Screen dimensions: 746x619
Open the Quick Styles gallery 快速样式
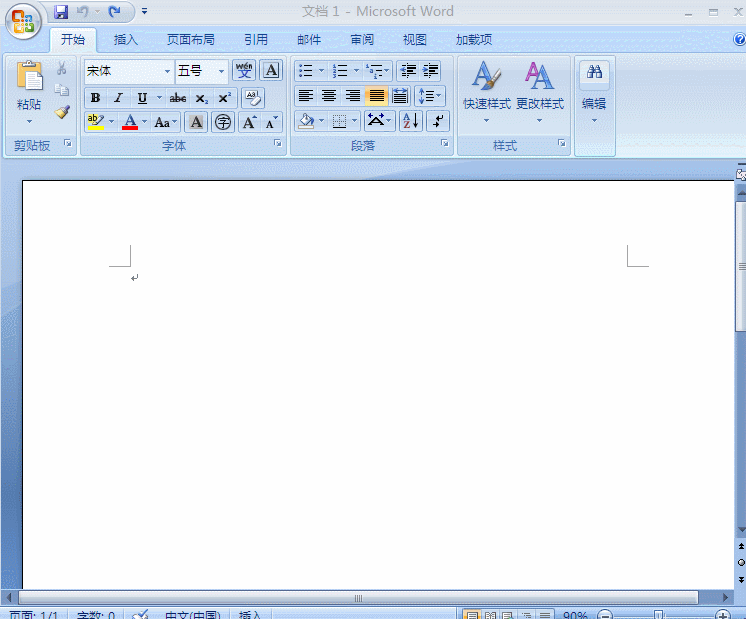pyautogui.click(x=487, y=92)
